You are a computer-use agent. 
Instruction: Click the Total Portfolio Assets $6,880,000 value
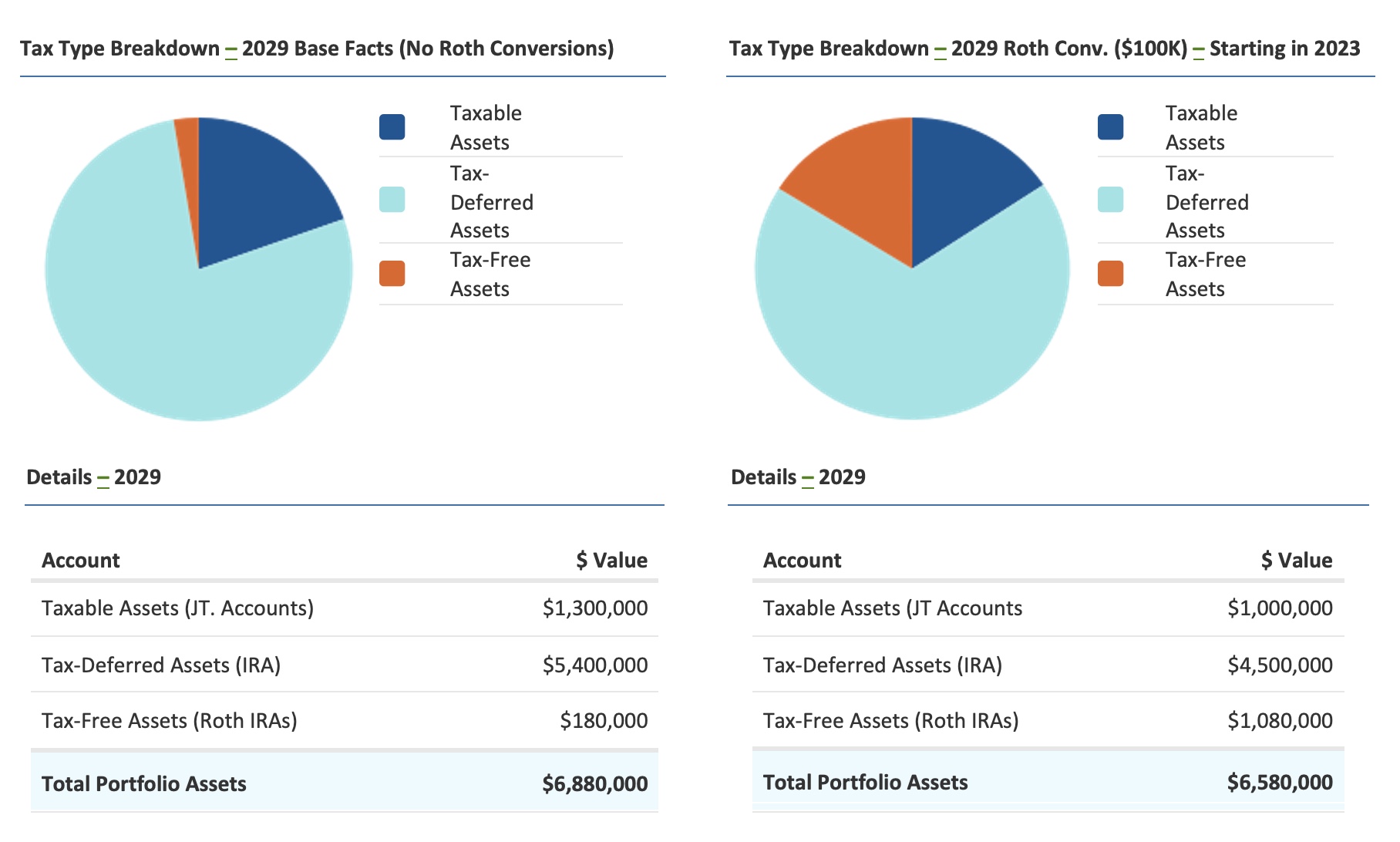(594, 784)
